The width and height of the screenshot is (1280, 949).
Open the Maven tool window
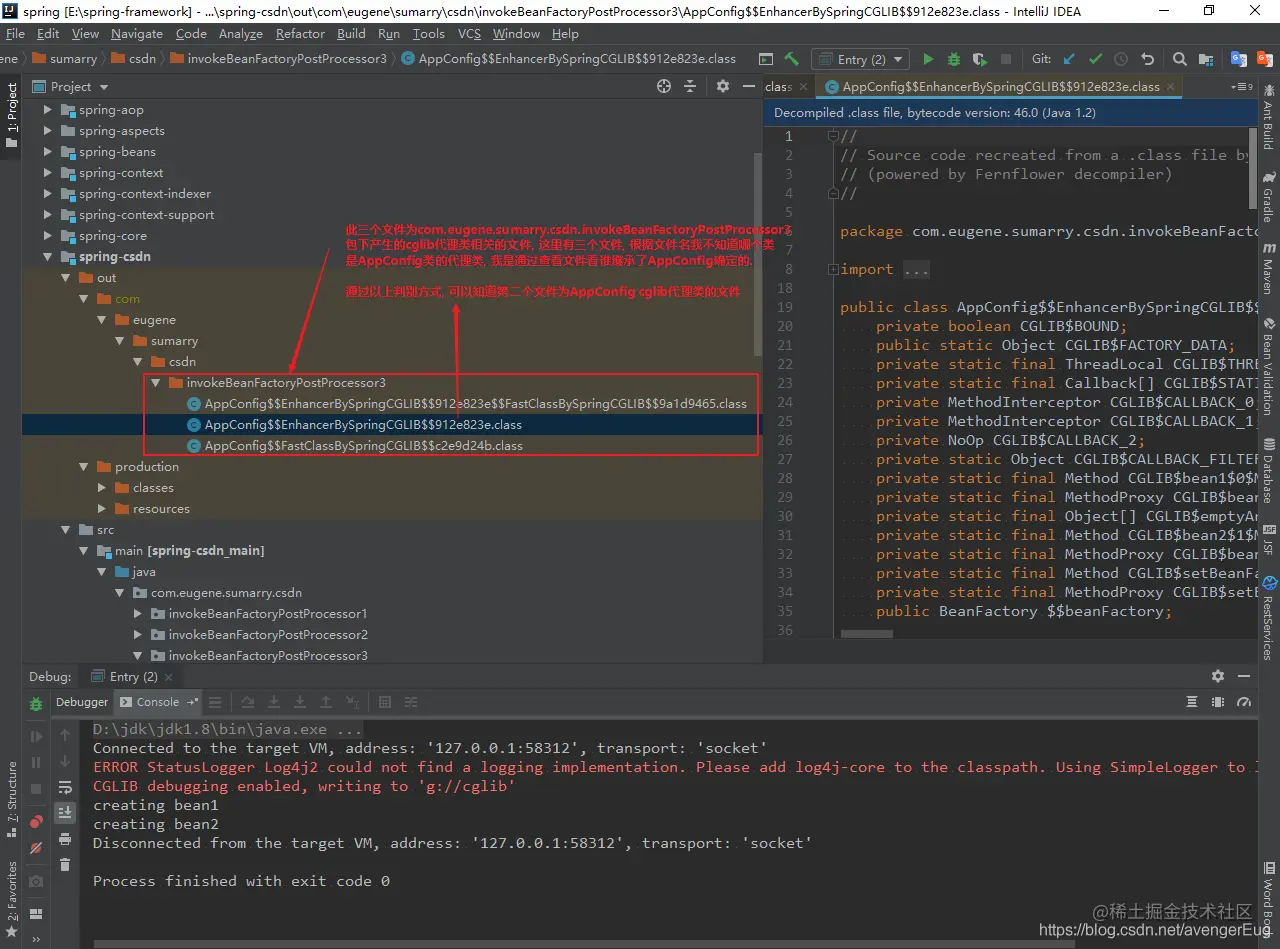[x=1268, y=268]
